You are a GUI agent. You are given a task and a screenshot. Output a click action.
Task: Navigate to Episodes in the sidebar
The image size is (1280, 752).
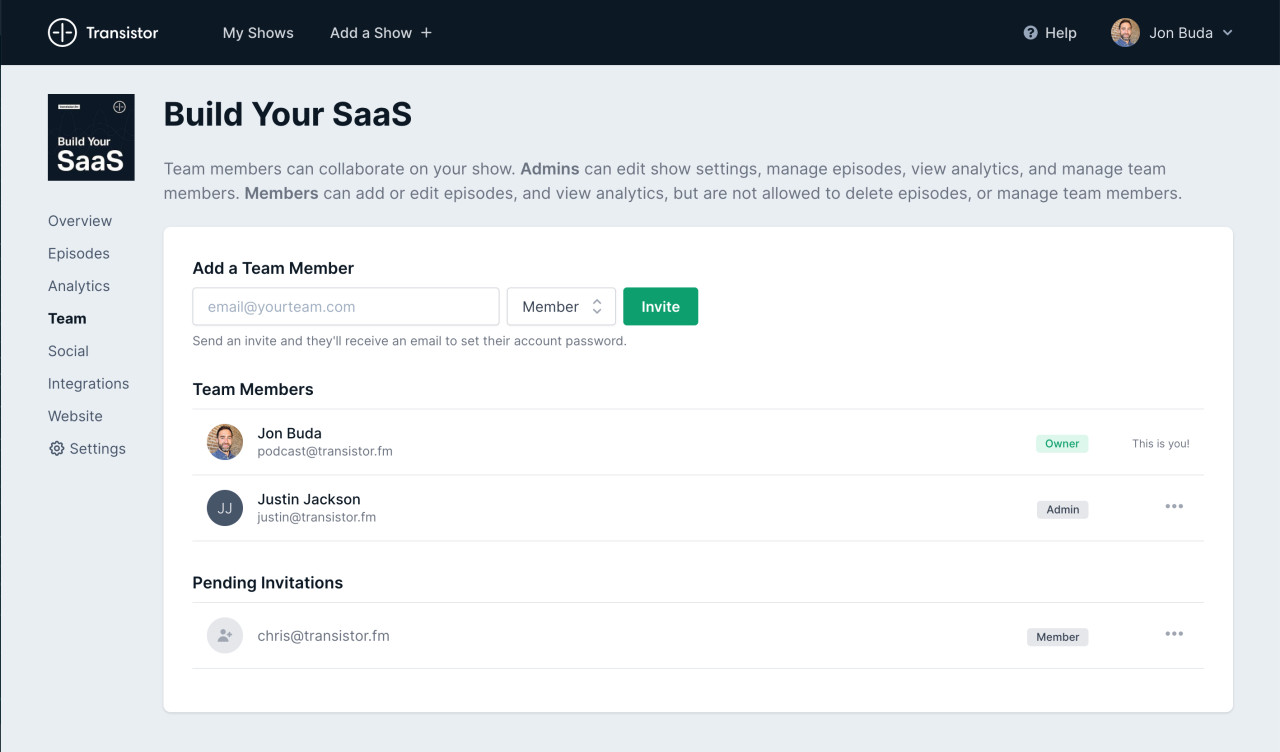[78, 253]
